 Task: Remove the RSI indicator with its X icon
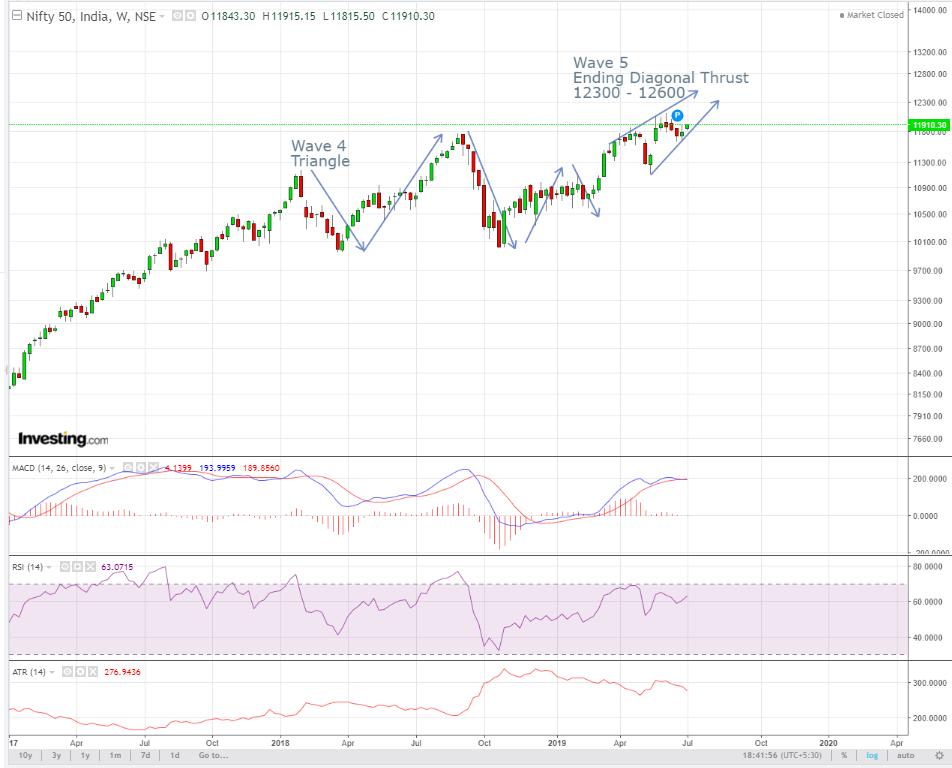click(90, 566)
